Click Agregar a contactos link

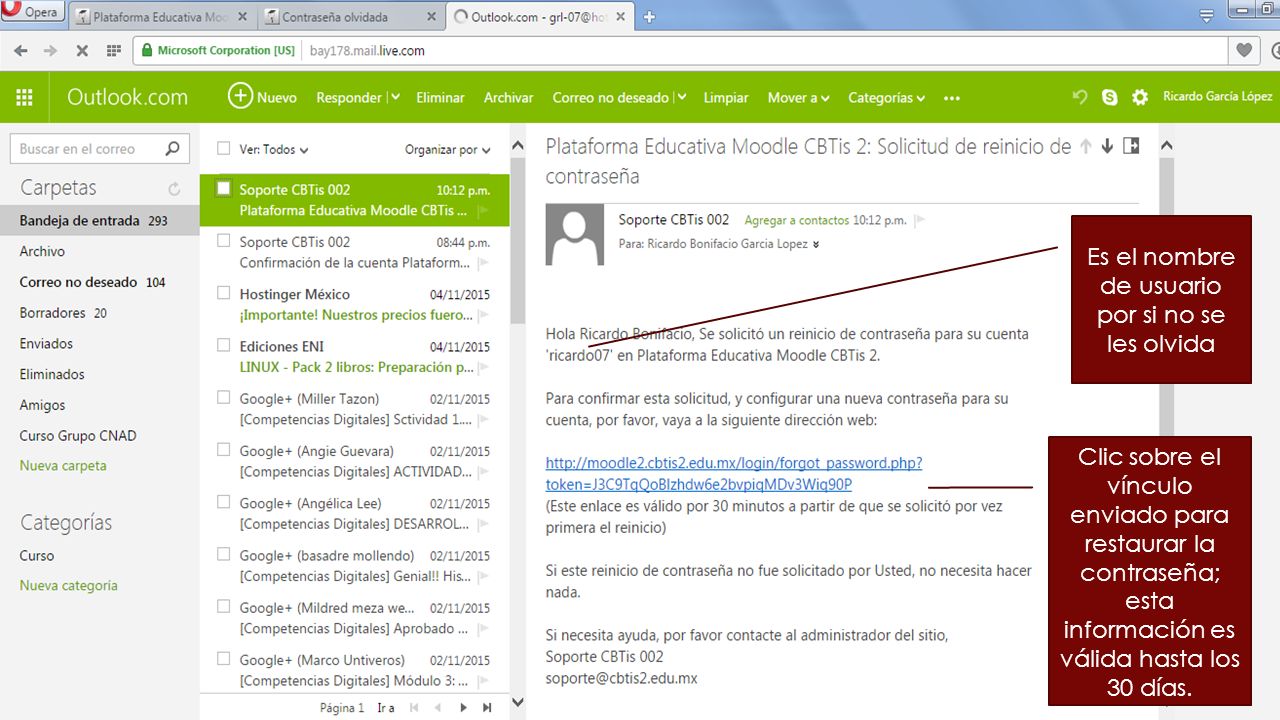tap(796, 220)
